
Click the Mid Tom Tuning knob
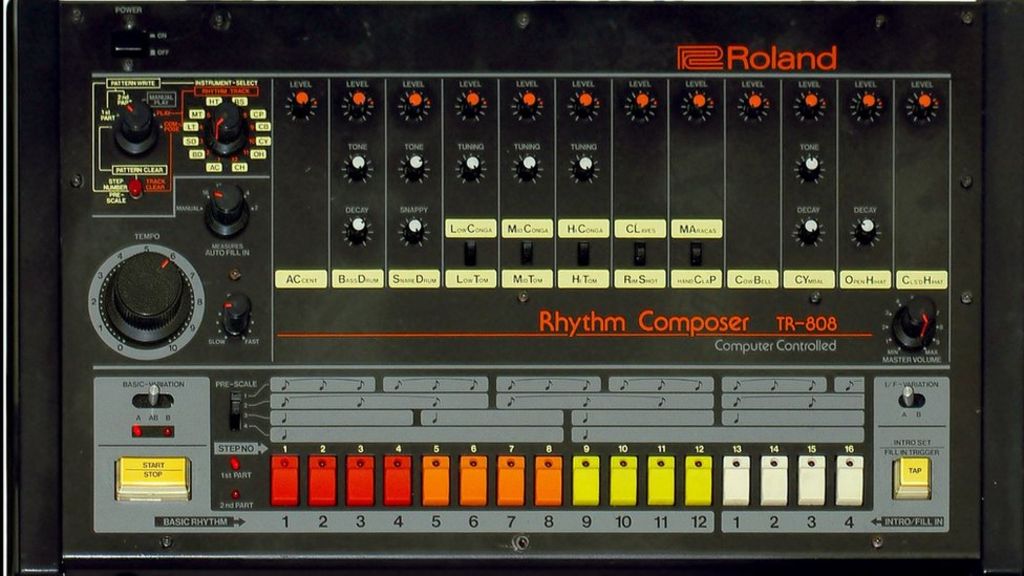[x=527, y=167]
